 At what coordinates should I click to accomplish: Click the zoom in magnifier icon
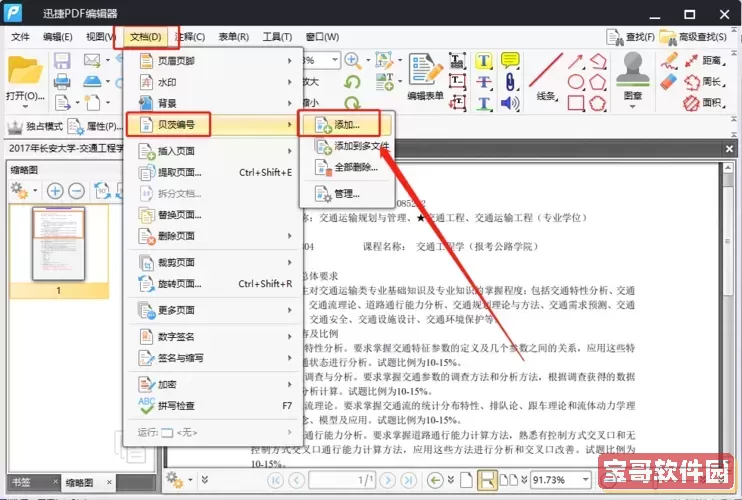pos(353,60)
